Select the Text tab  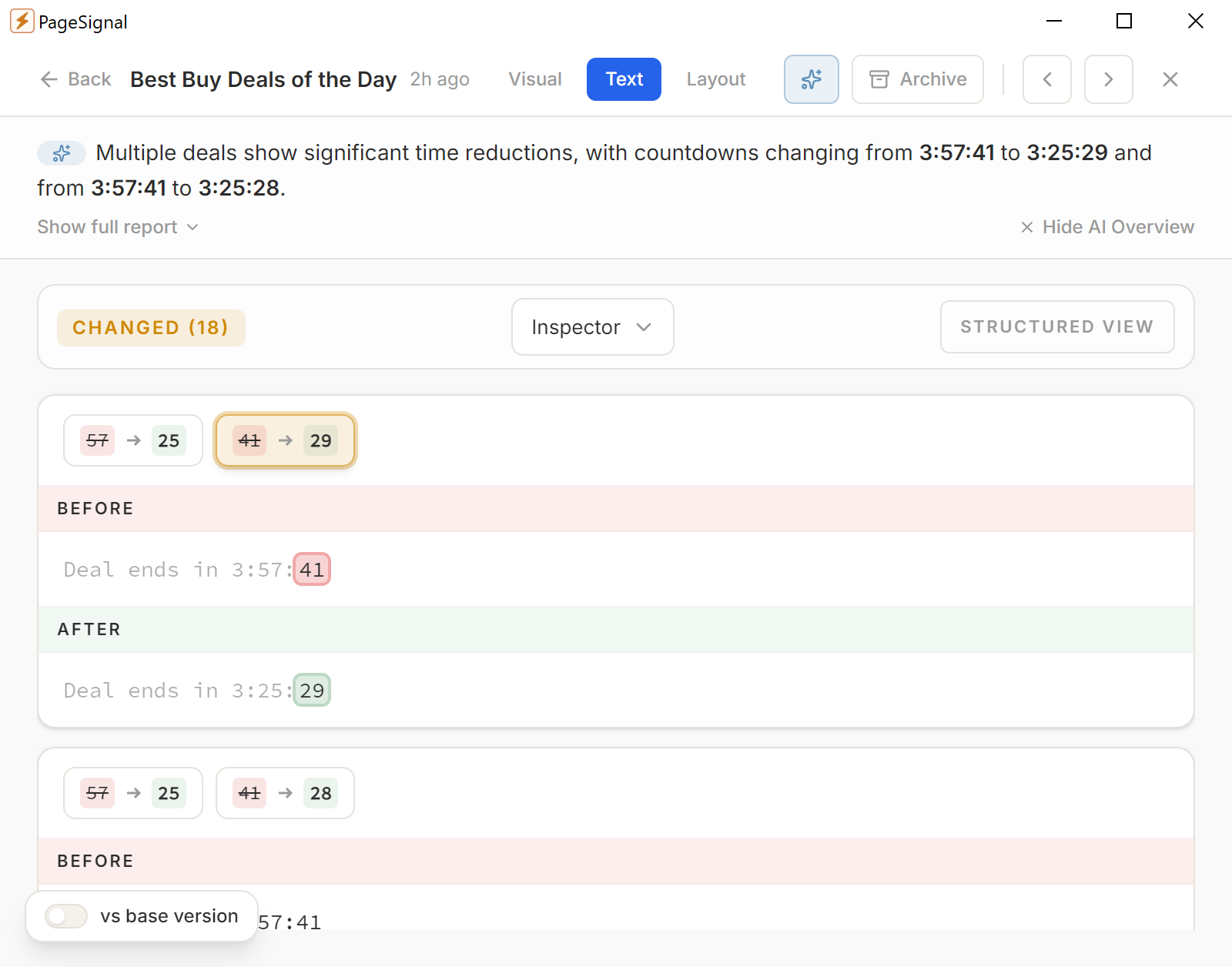[x=624, y=79]
